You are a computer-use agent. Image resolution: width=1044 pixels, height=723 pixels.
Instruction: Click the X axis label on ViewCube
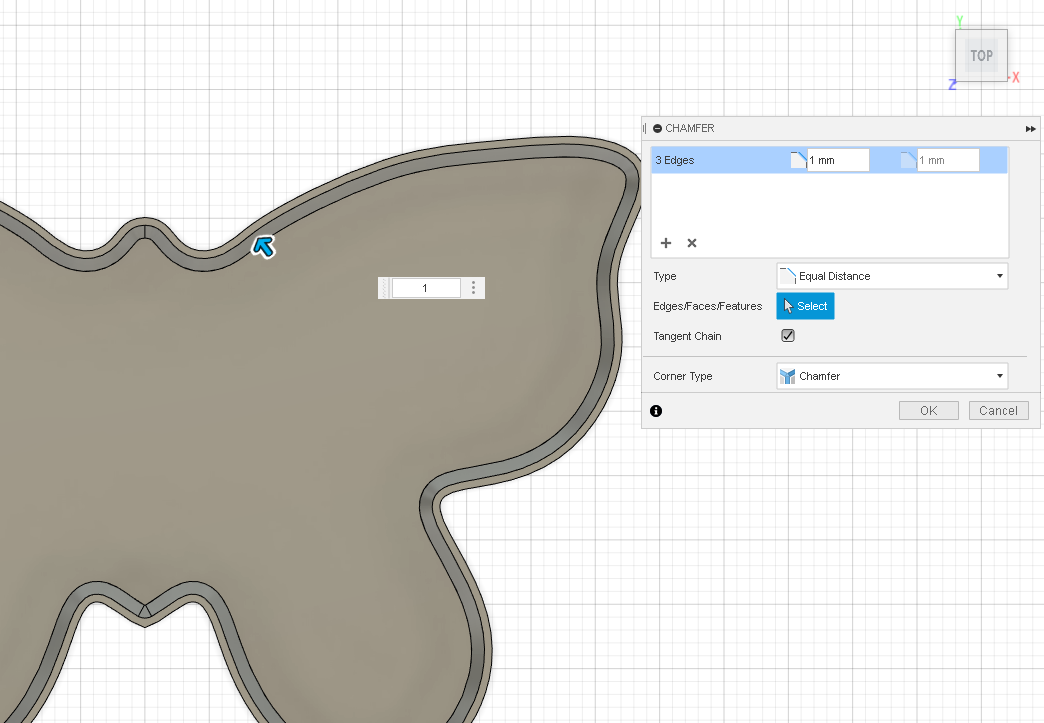tap(1015, 78)
